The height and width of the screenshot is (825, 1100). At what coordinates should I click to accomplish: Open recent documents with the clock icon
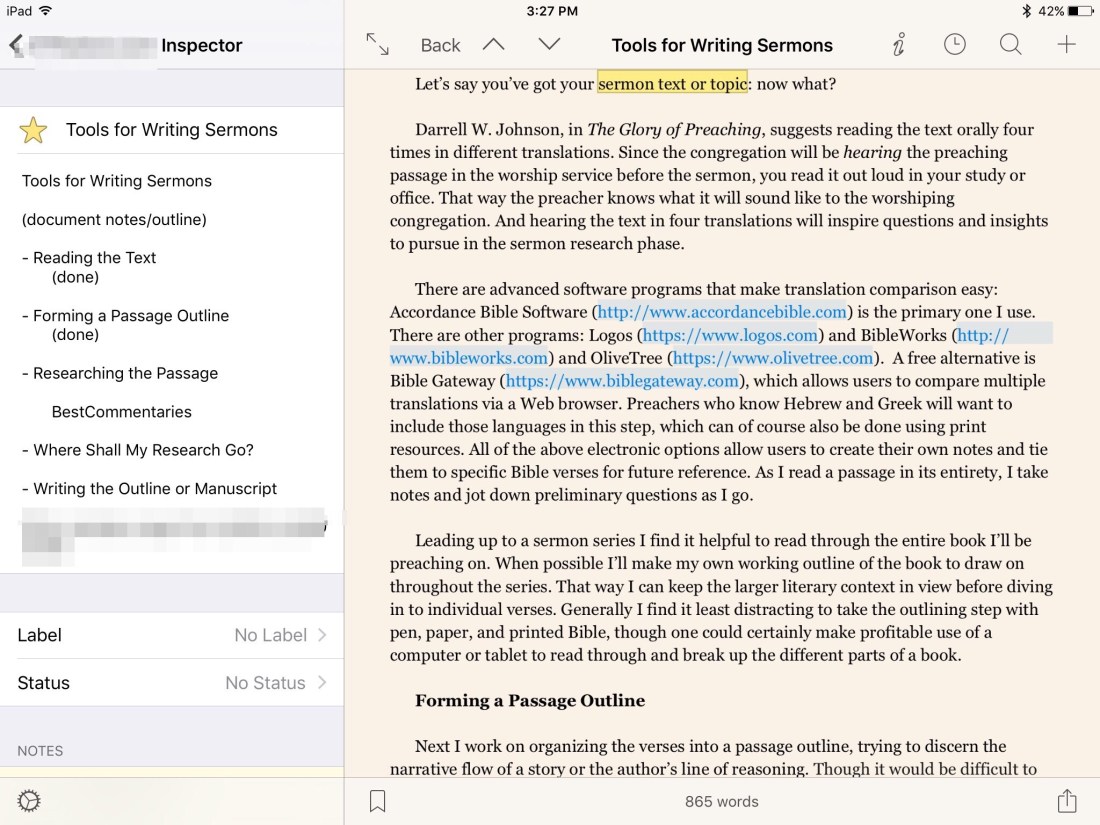[954, 44]
